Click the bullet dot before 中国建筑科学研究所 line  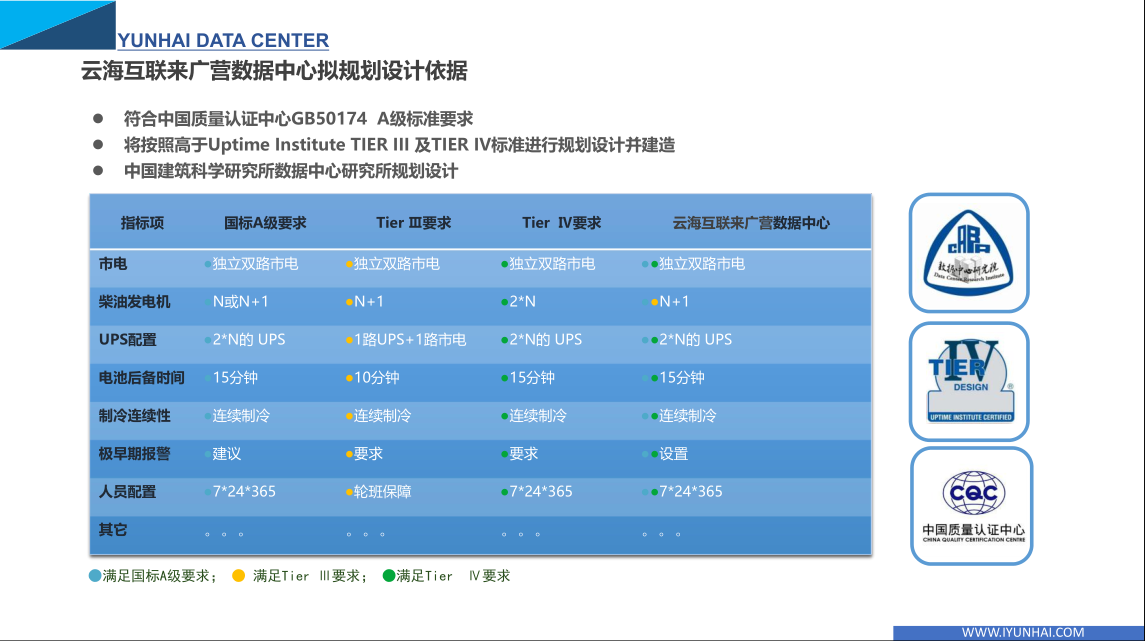[98, 170]
